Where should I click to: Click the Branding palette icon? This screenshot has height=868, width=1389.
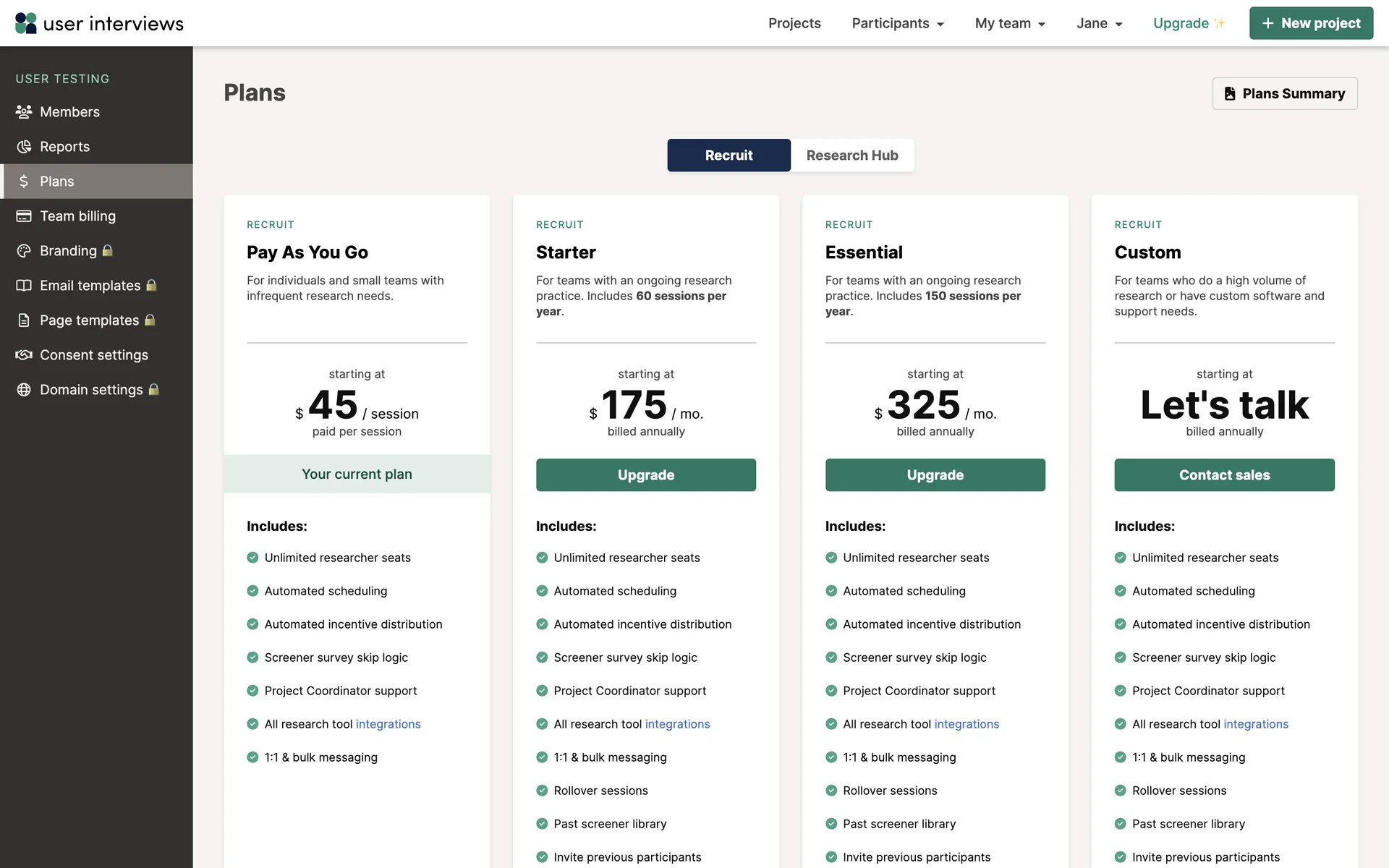(x=24, y=251)
